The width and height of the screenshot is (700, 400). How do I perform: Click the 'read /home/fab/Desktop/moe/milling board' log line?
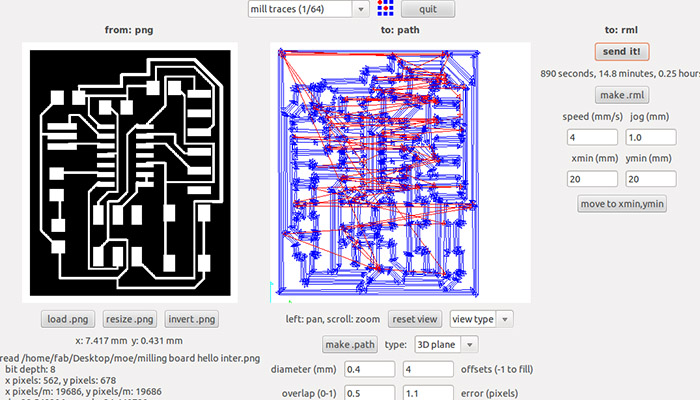130,358
